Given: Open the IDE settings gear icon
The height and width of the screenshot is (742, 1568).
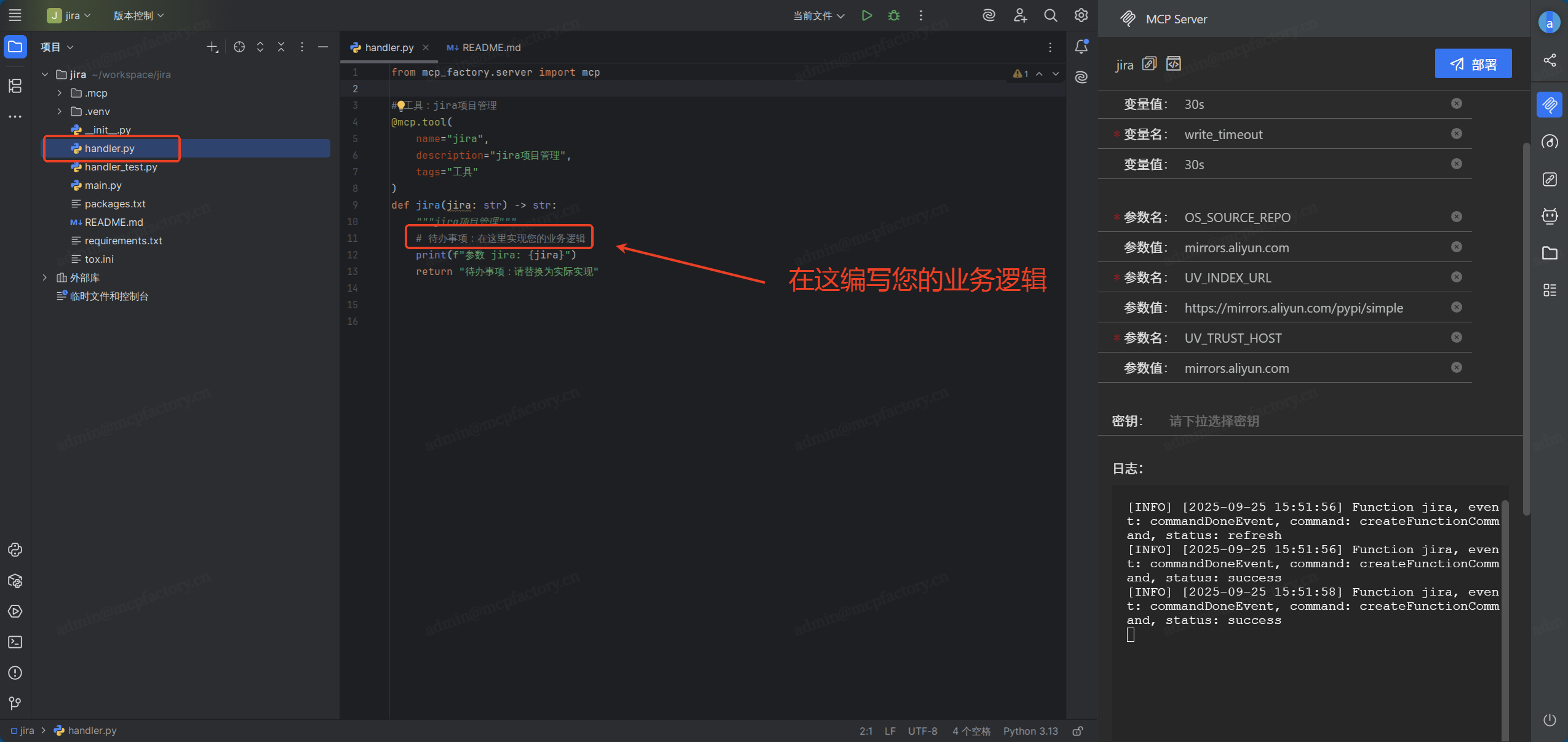Looking at the screenshot, I should (x=1081, y=15).
